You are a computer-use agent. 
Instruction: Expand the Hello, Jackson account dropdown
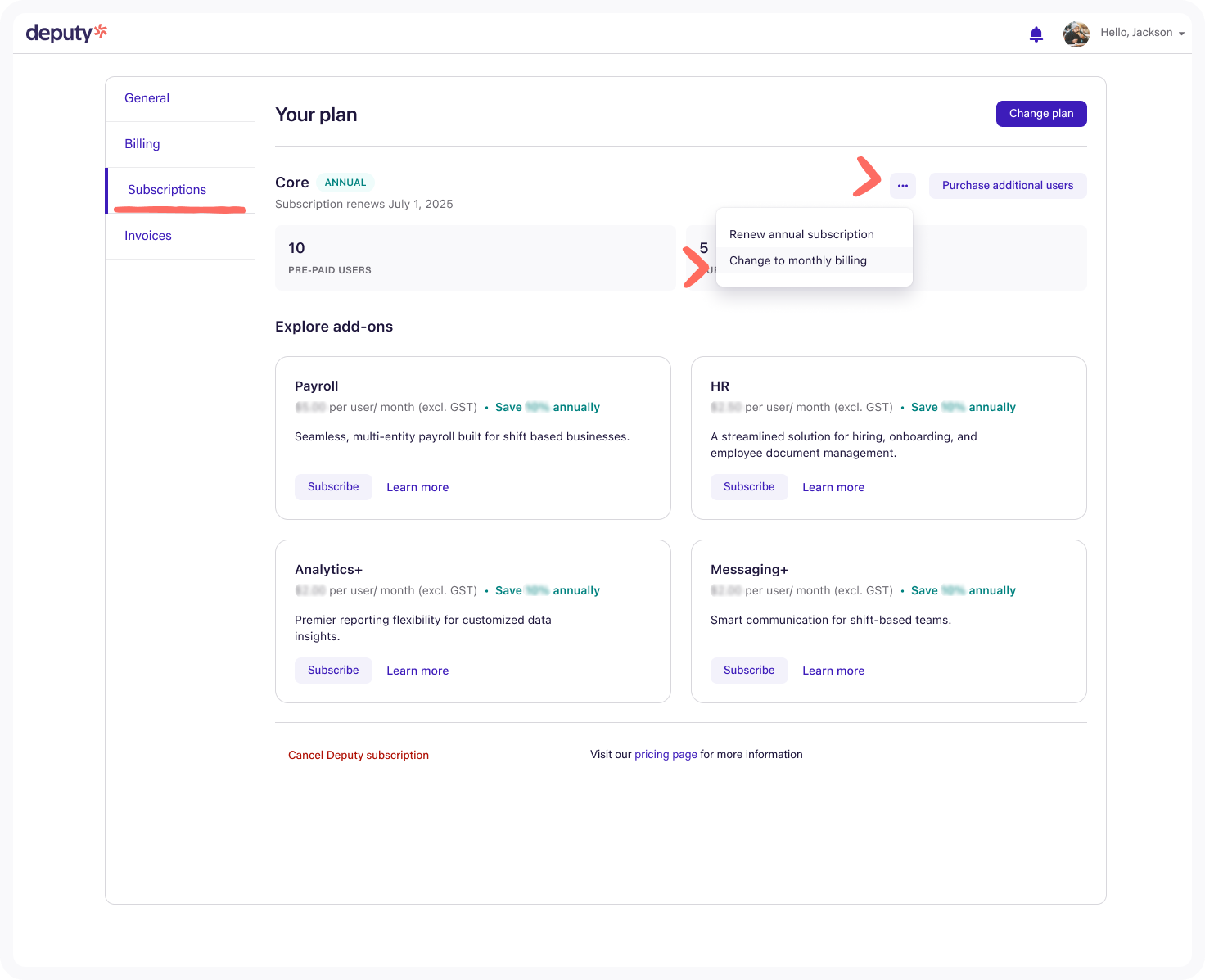coord(1142,33)
